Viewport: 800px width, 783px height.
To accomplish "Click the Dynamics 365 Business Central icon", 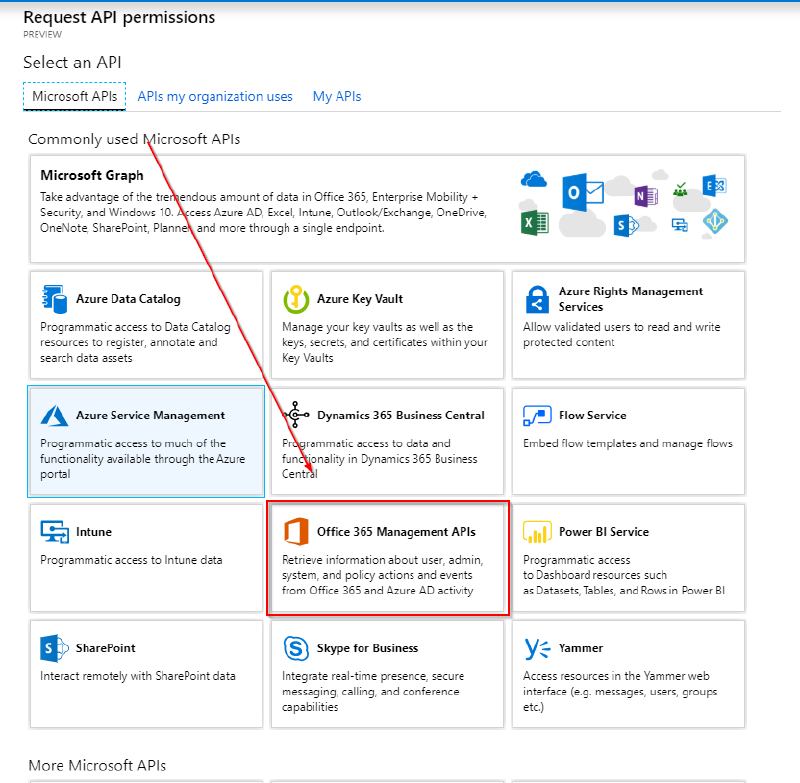I will point(296,413).
